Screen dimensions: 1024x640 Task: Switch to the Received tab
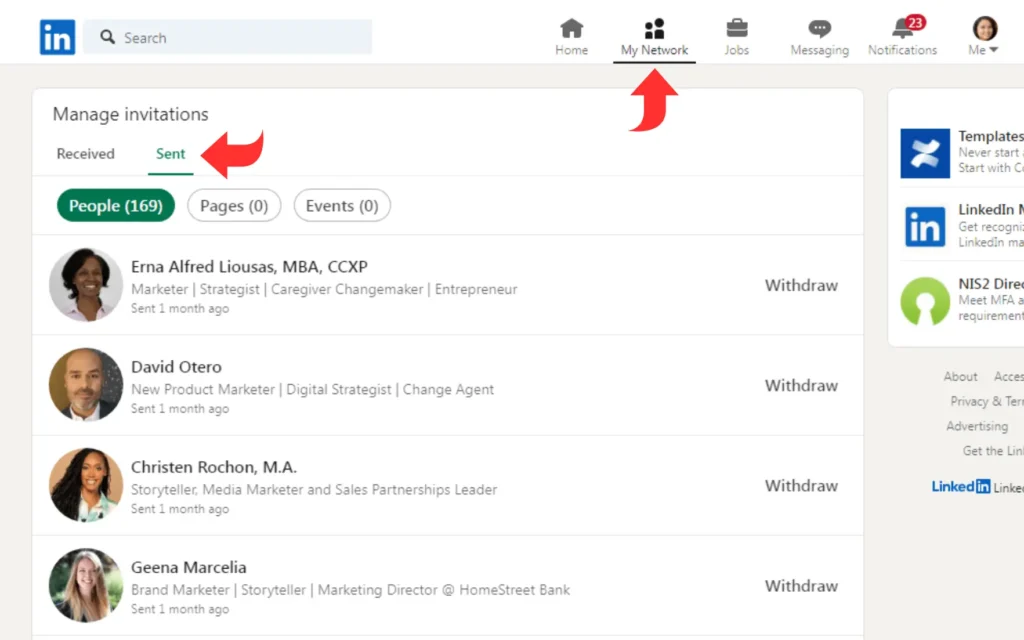(86, 154)
